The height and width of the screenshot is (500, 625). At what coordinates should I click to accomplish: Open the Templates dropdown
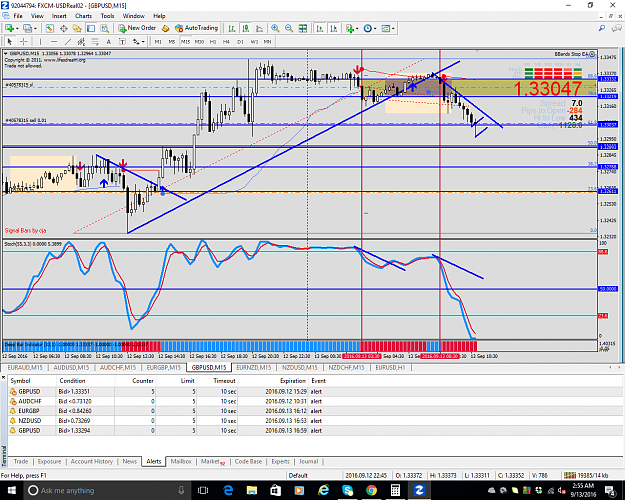pos(388,28)
